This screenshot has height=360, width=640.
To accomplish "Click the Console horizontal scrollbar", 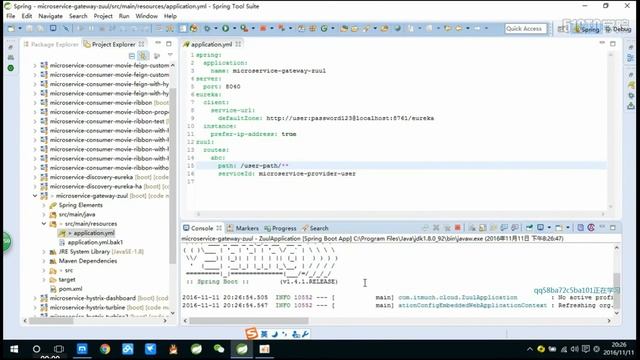I will 249,321.
